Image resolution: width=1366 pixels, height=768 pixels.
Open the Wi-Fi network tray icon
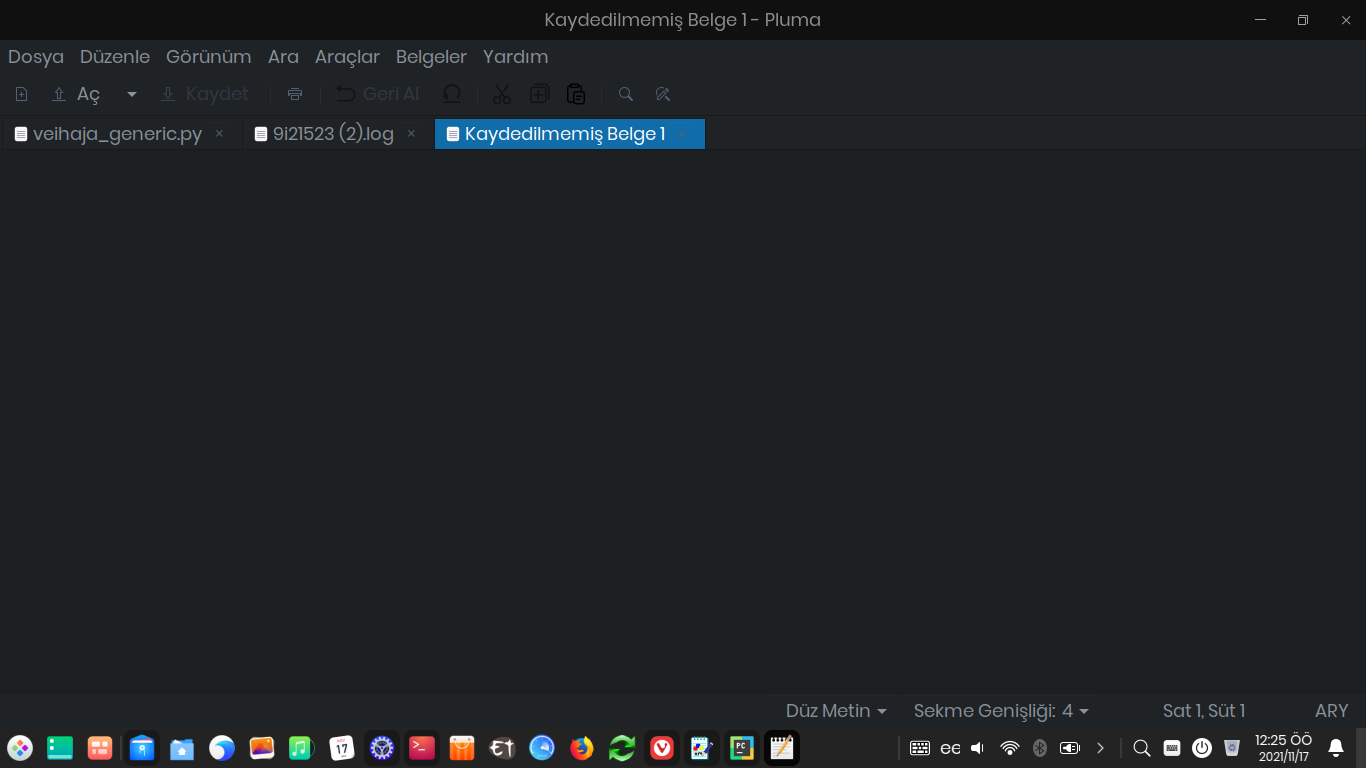1010,748
